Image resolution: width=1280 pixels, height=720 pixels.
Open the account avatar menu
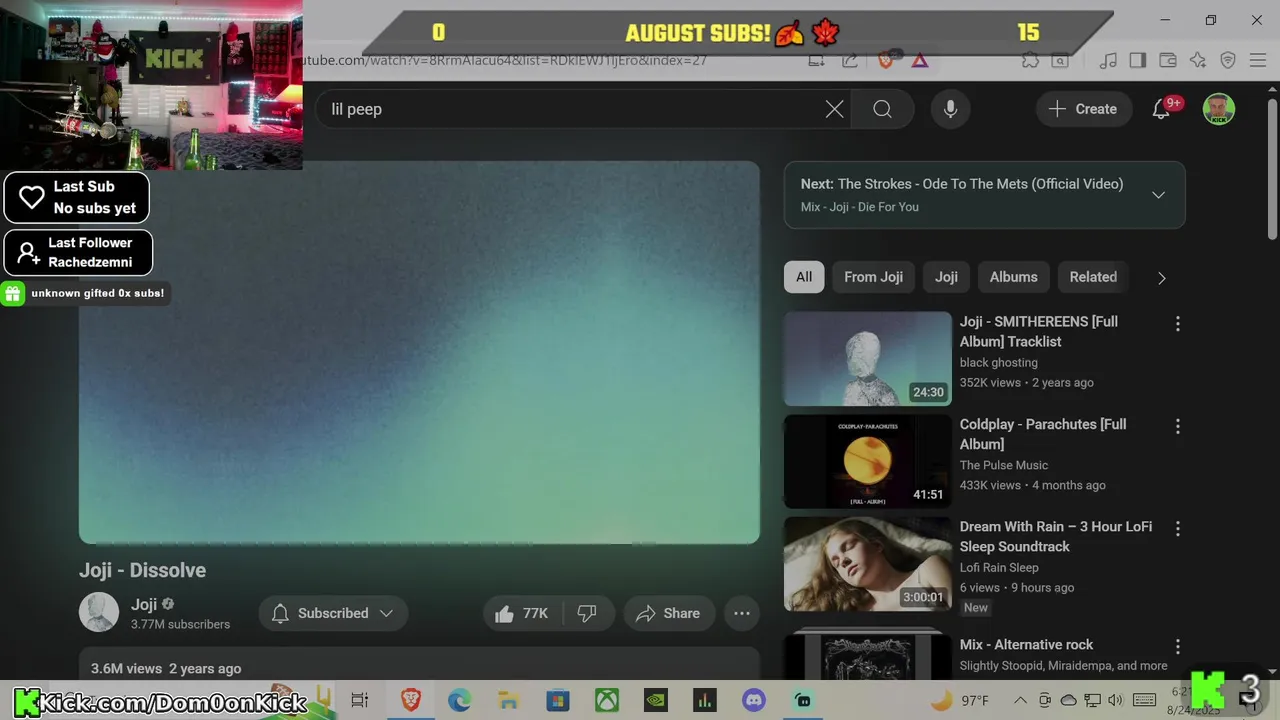point(1218,109)
